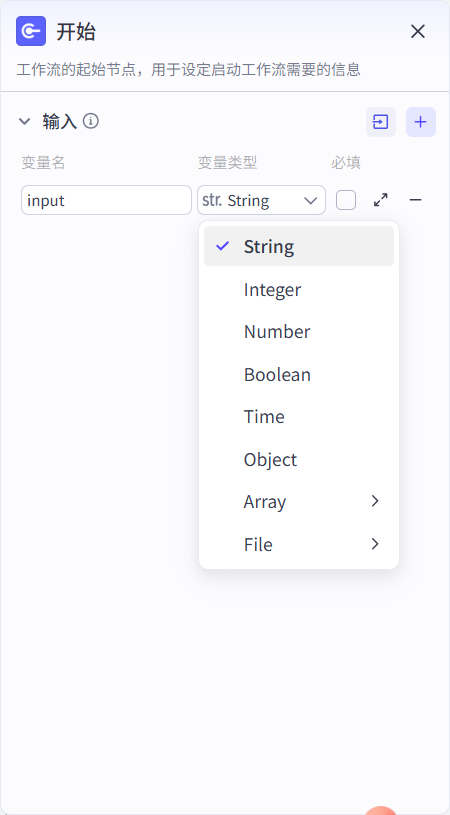Toggle the 必填 required checkbox

(x=346, y=200)
